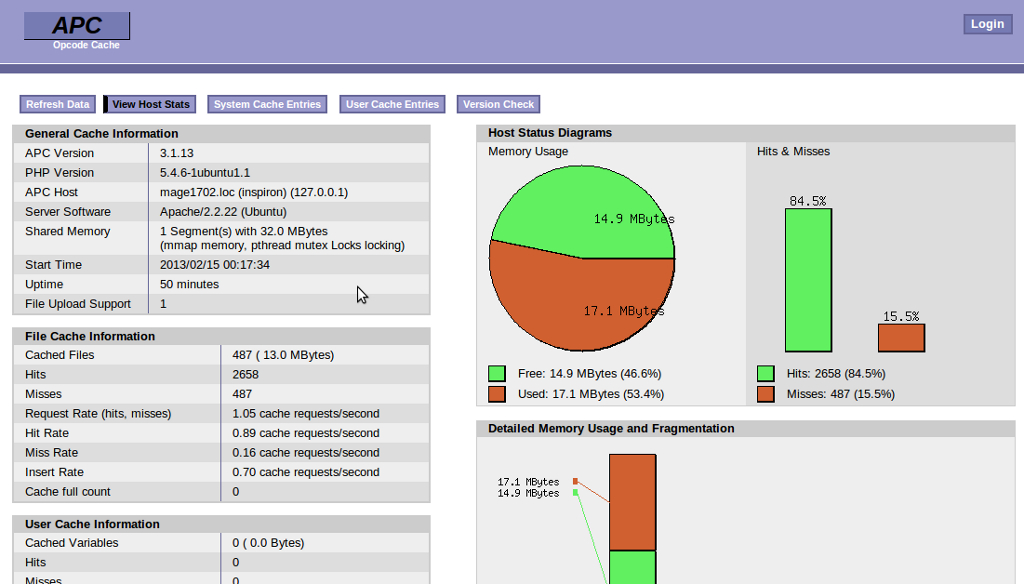Select the View Host Stats tab
Image resolution: width=1024 pixels, height=584 pixels.
tap(150, 104)
